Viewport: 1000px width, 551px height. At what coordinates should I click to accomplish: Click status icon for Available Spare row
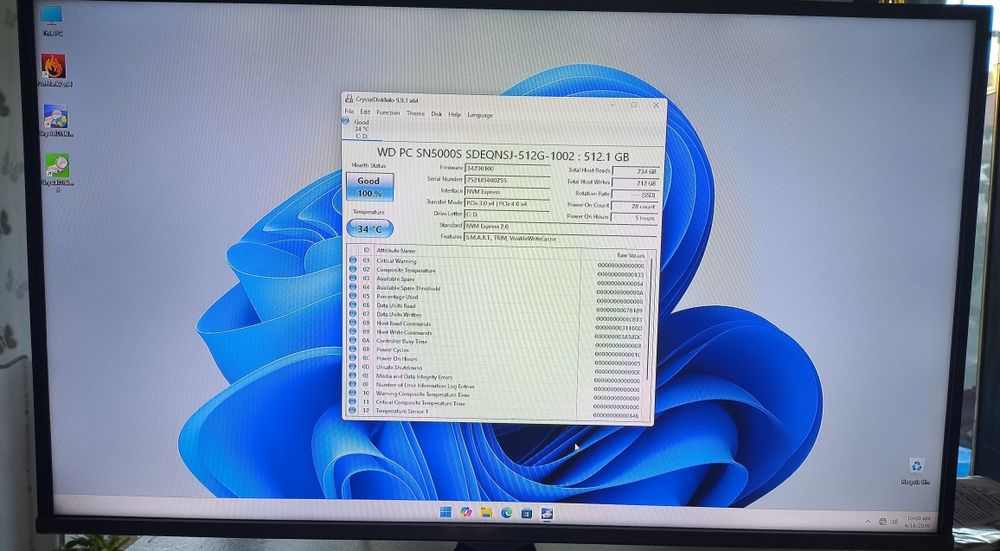[353, 278]
